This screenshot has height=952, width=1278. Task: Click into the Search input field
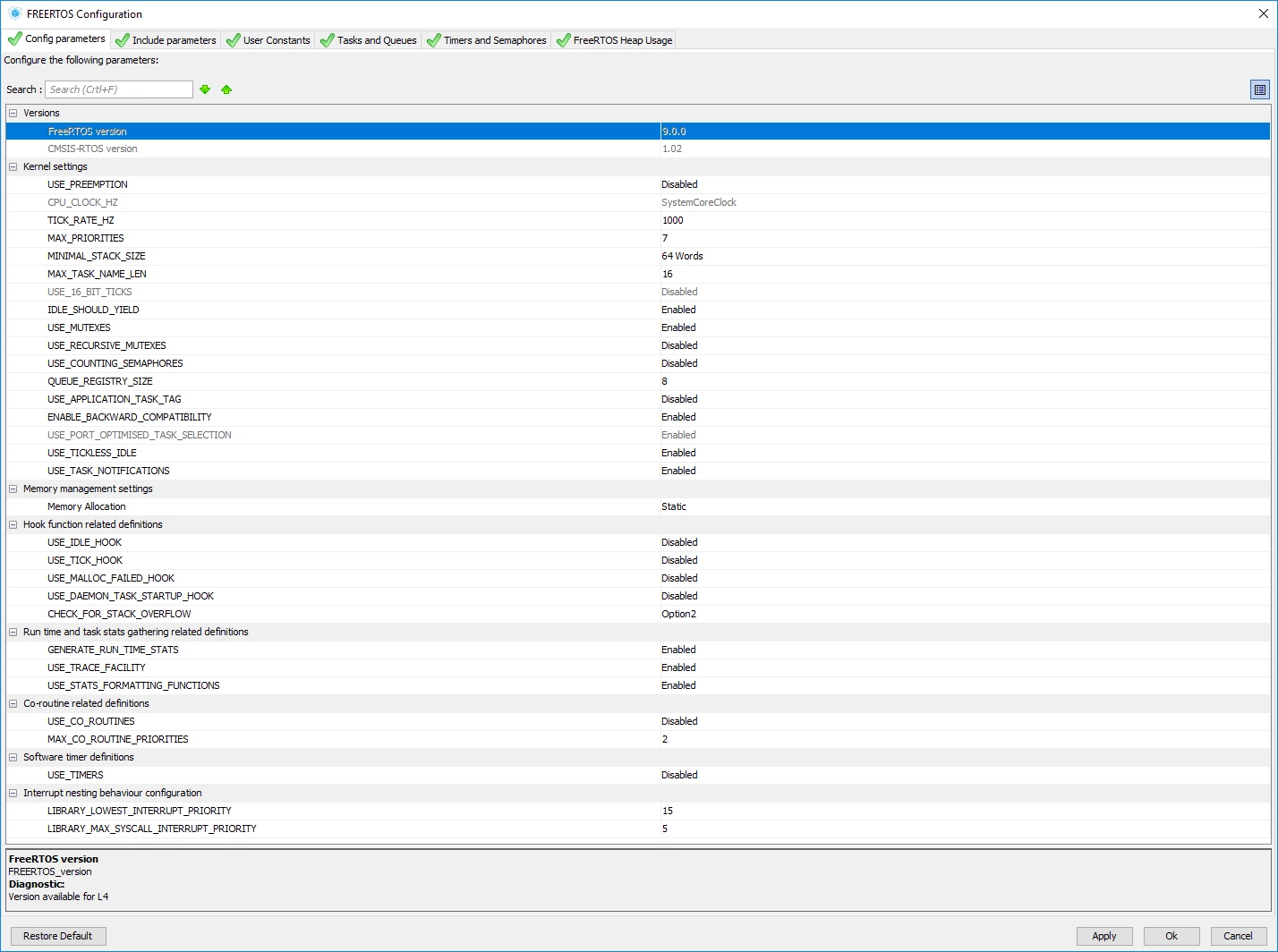119,89
